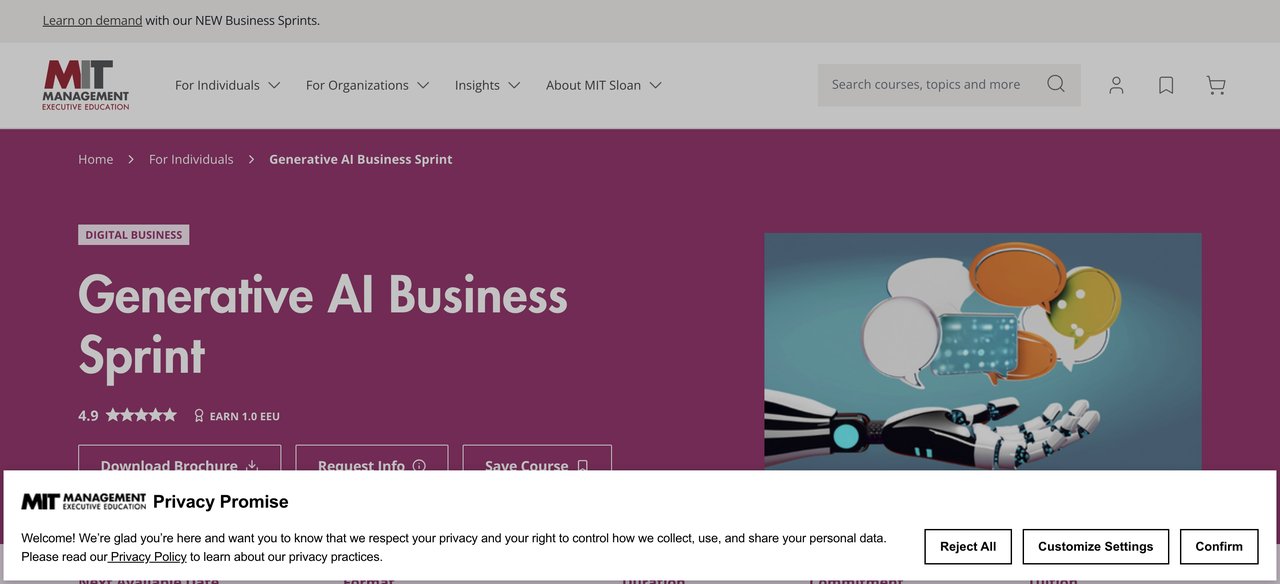
Task: Click the Privacy Promise heading
Action: pyautogui.click(x=221, y=502)
